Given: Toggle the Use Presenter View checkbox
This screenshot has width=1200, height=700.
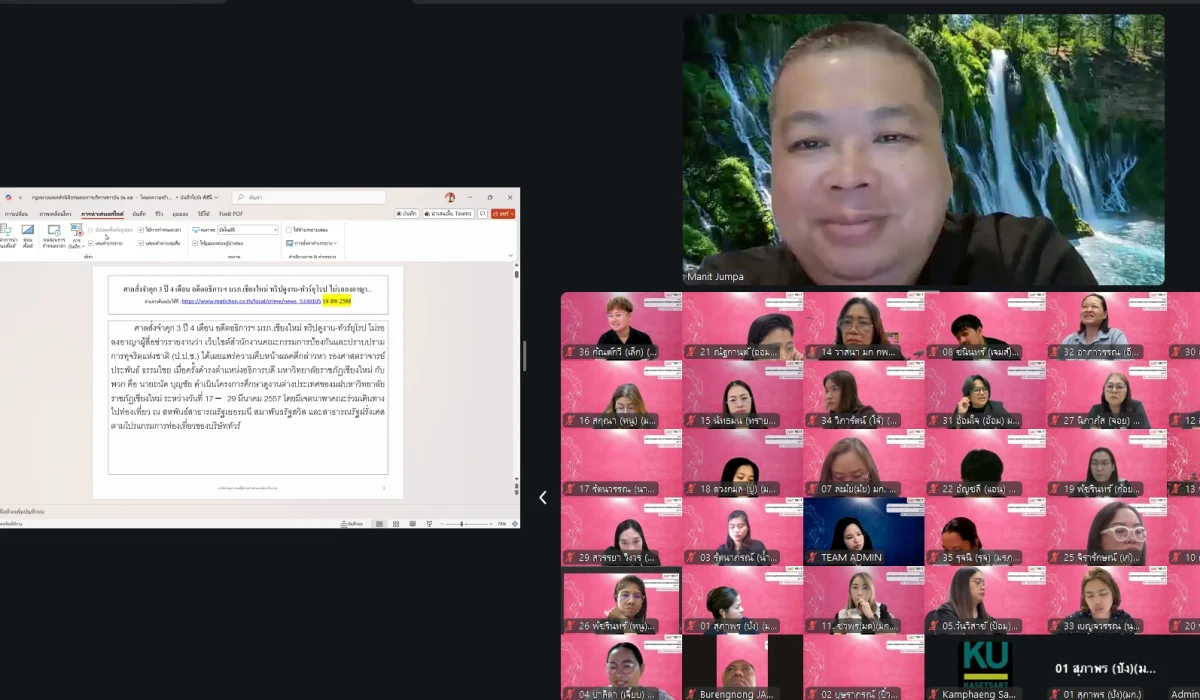Looking at the screenshot, I should point(195,243).
